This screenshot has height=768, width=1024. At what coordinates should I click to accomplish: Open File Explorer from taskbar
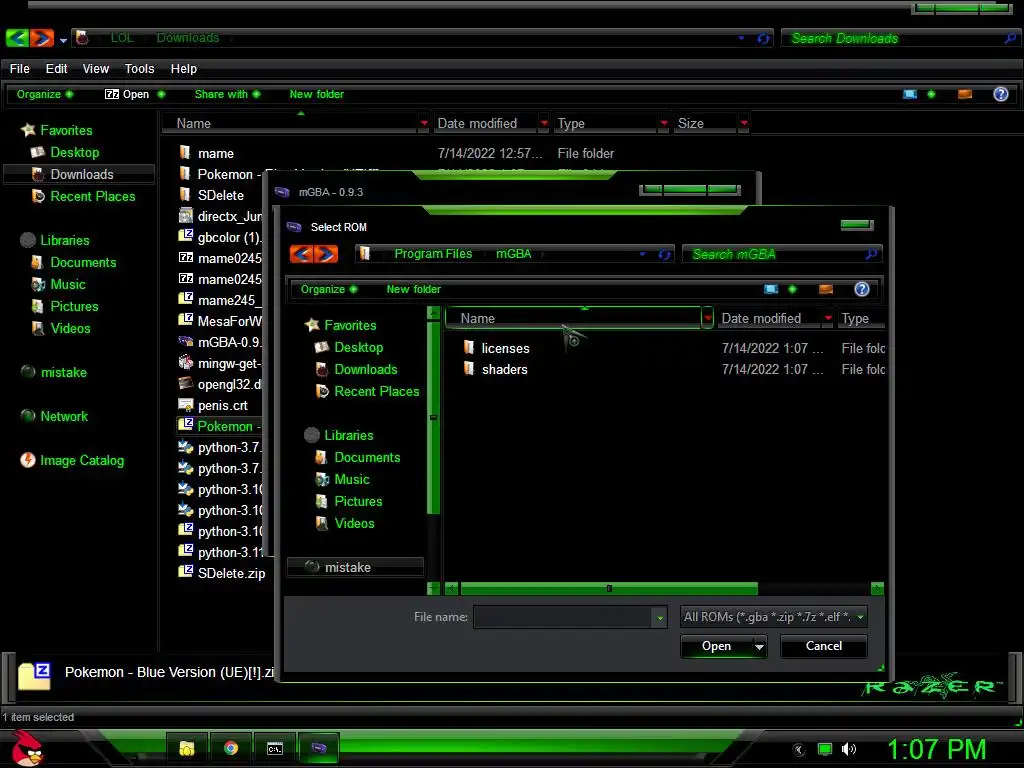click(187, 748)
